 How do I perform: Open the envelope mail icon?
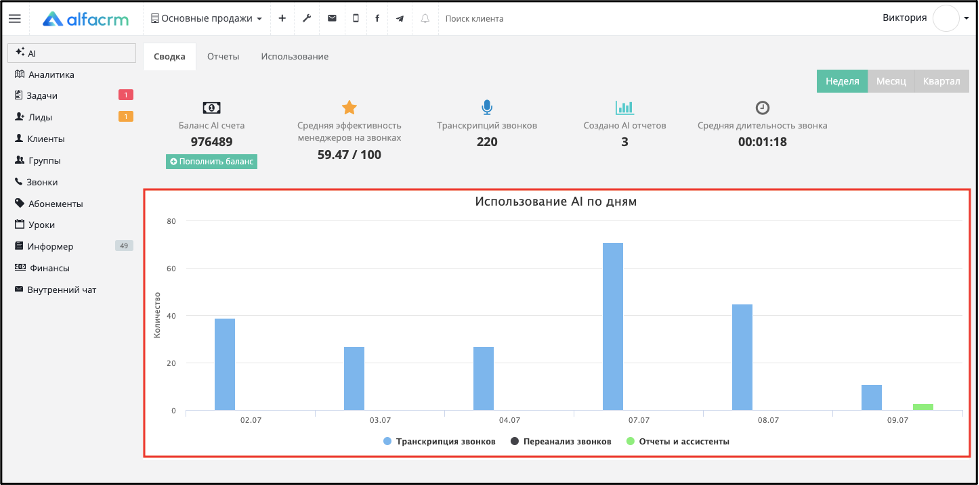click(332, 19)
